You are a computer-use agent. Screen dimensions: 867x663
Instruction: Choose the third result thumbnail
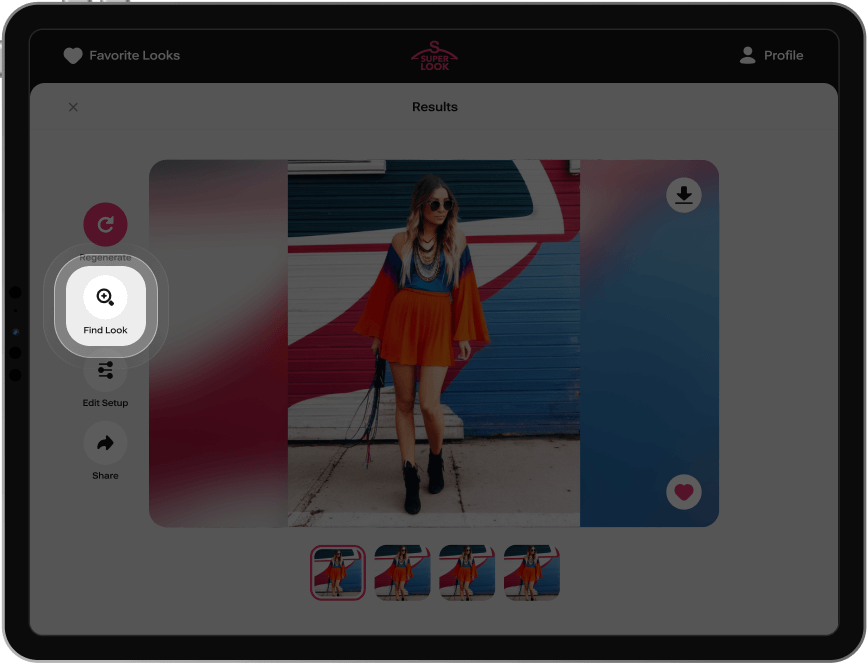(x=467, y=573)
